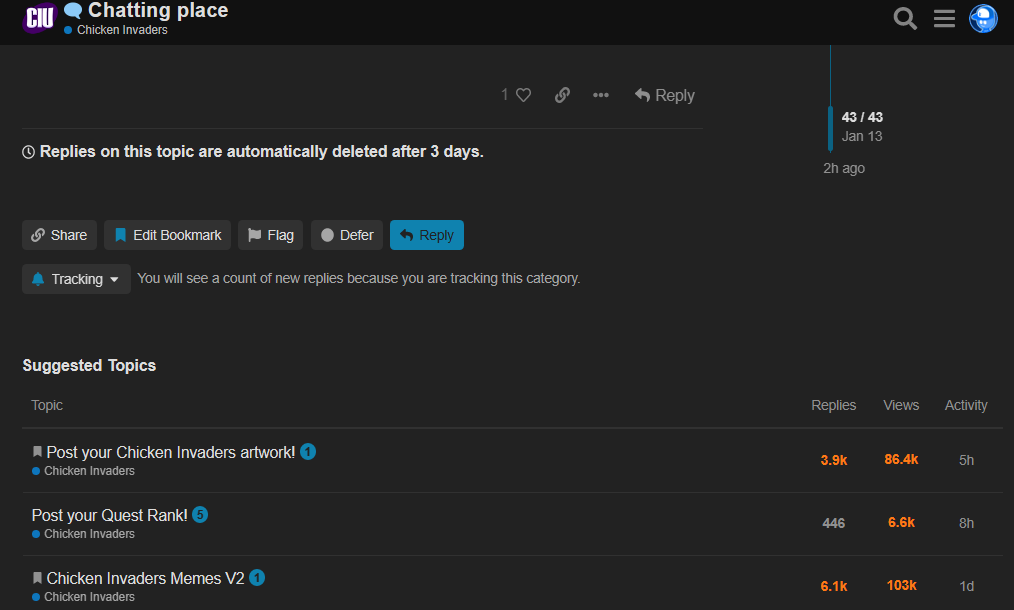This screenshot has height=610, width=1014.
Task: Sort suggested topics by Activity column
Action: coord(965,405)
